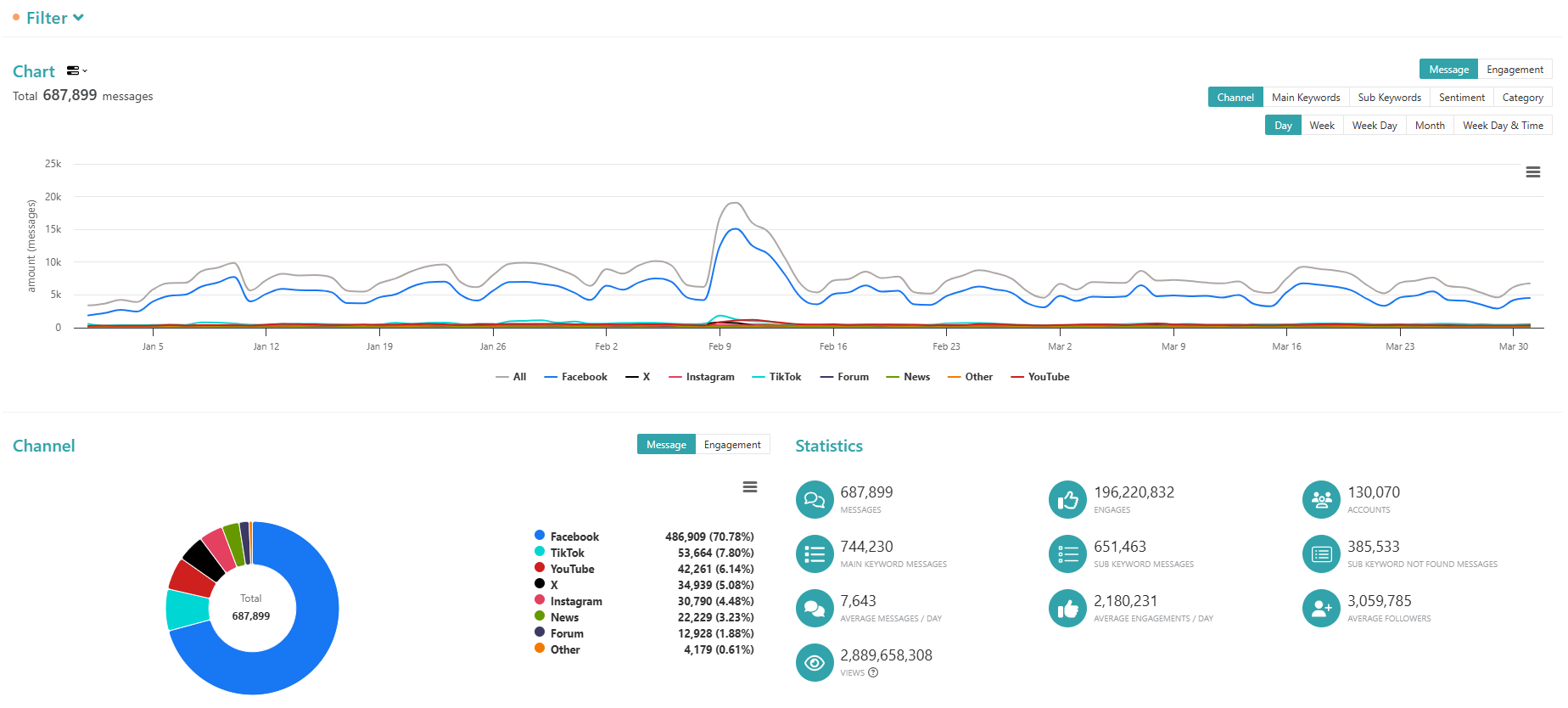The image size is (1568, 708).
Task: Select the Week time interval tab
Action: pyautogui.click(x=1321, y=126)
